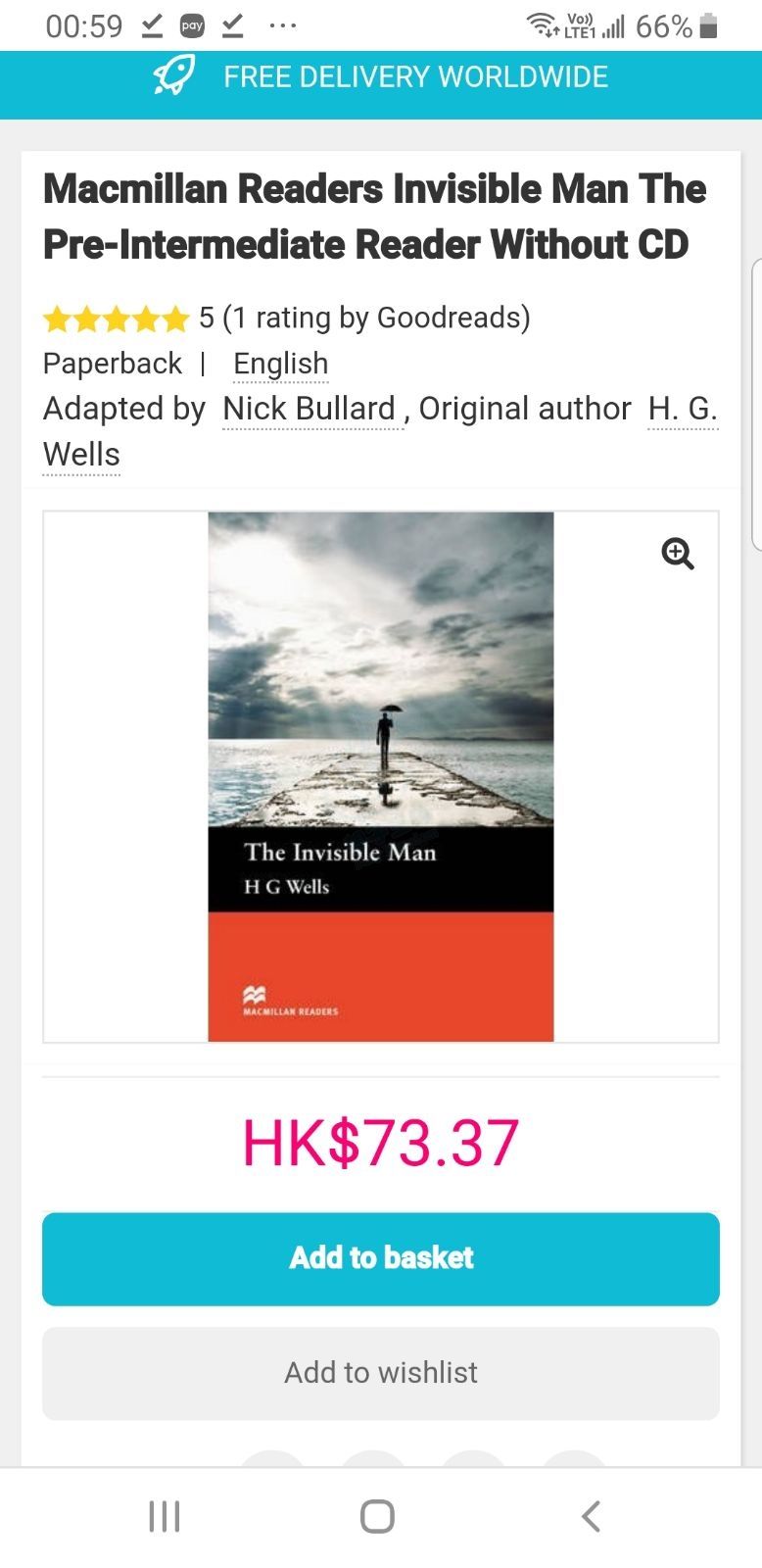Image resolution: width=762 pixels, height=1568 pixels.
Task: Open recent apps navigation button
Action: point(165,1516)
